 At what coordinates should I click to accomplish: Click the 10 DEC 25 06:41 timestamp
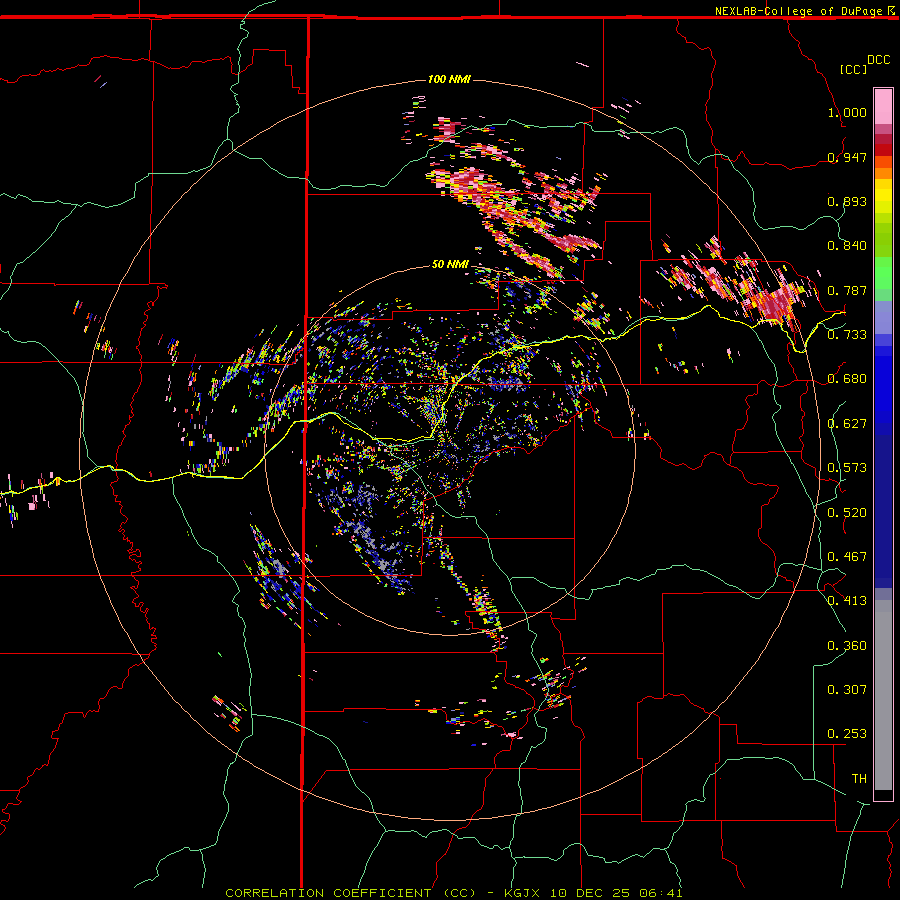[616, 893]
